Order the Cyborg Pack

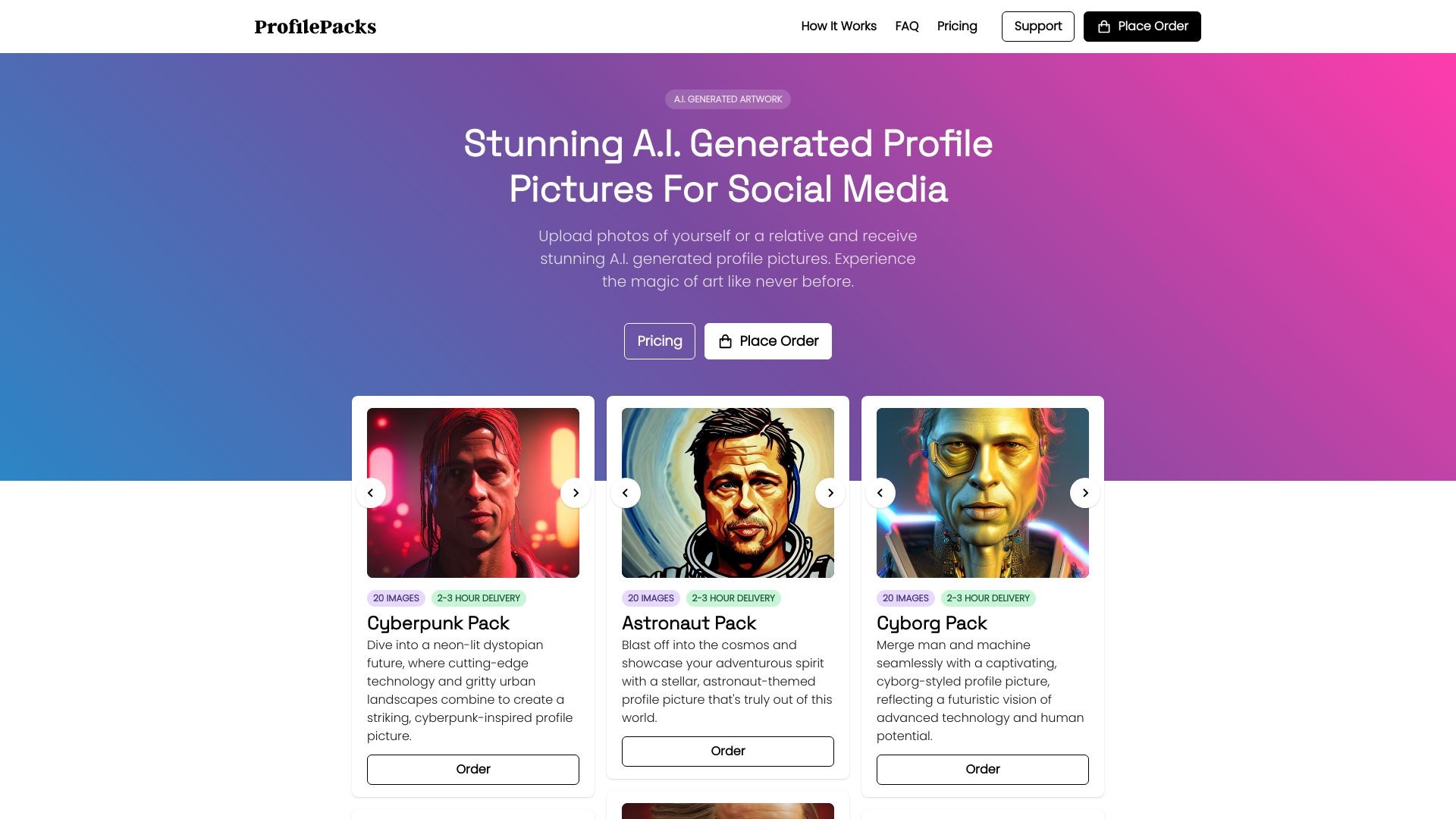click(983, 769)
